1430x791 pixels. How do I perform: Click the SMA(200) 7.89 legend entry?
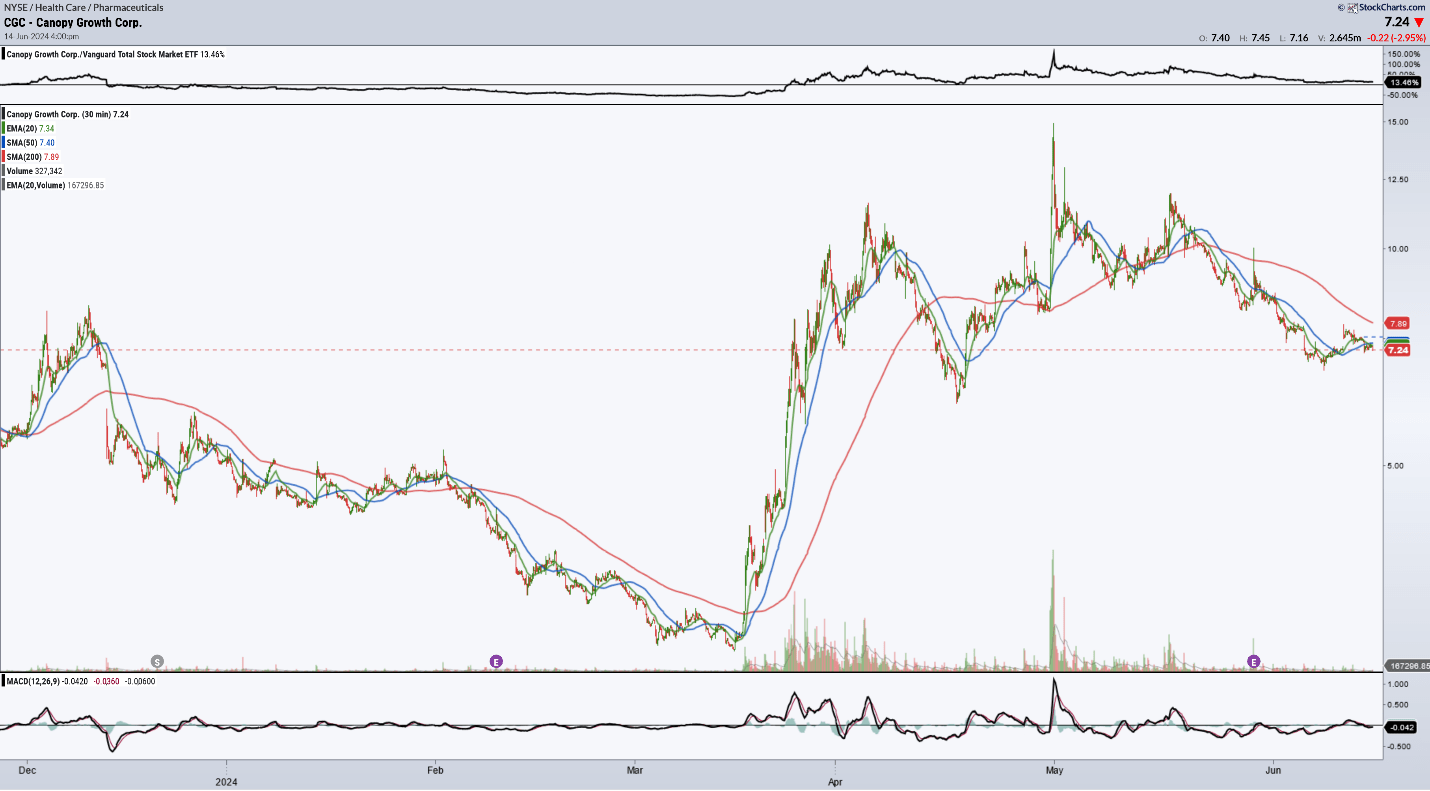pos(33,157)
